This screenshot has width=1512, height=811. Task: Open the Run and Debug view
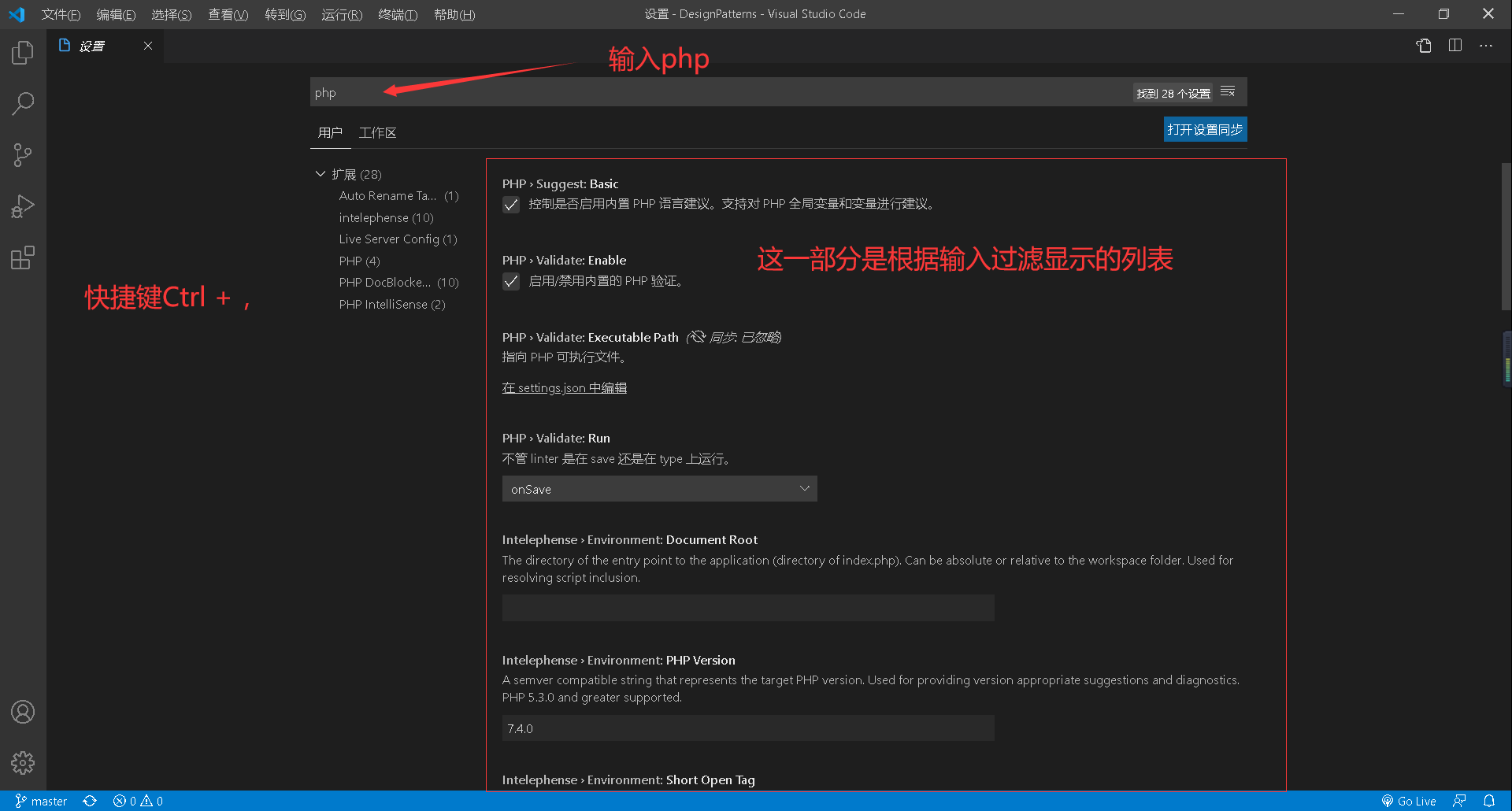[23, 206]
